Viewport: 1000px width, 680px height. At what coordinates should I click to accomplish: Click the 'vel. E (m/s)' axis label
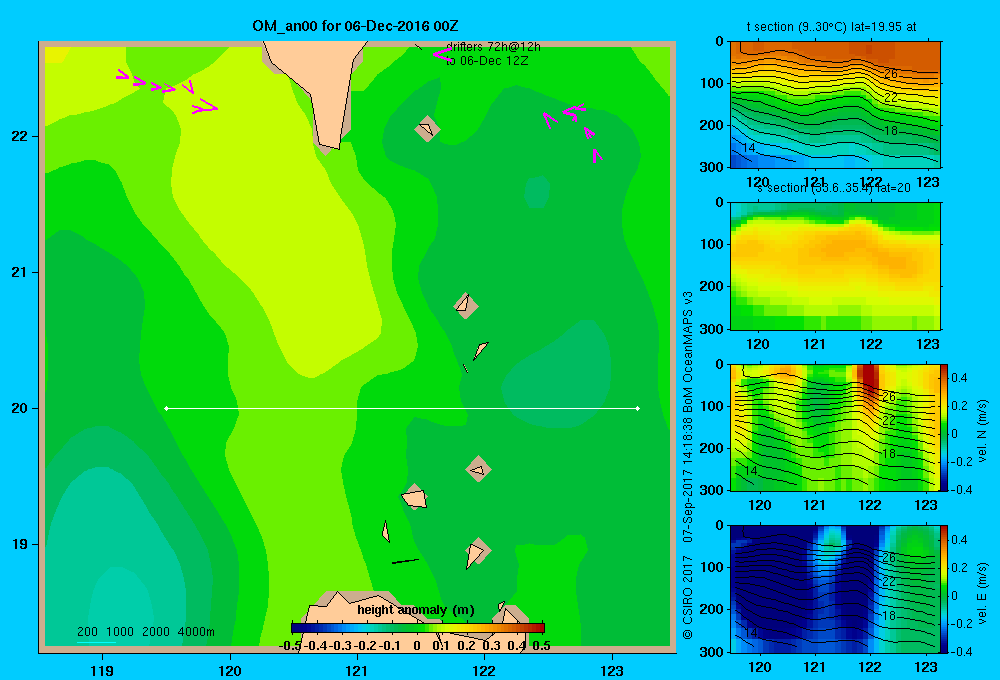[982, 593]
